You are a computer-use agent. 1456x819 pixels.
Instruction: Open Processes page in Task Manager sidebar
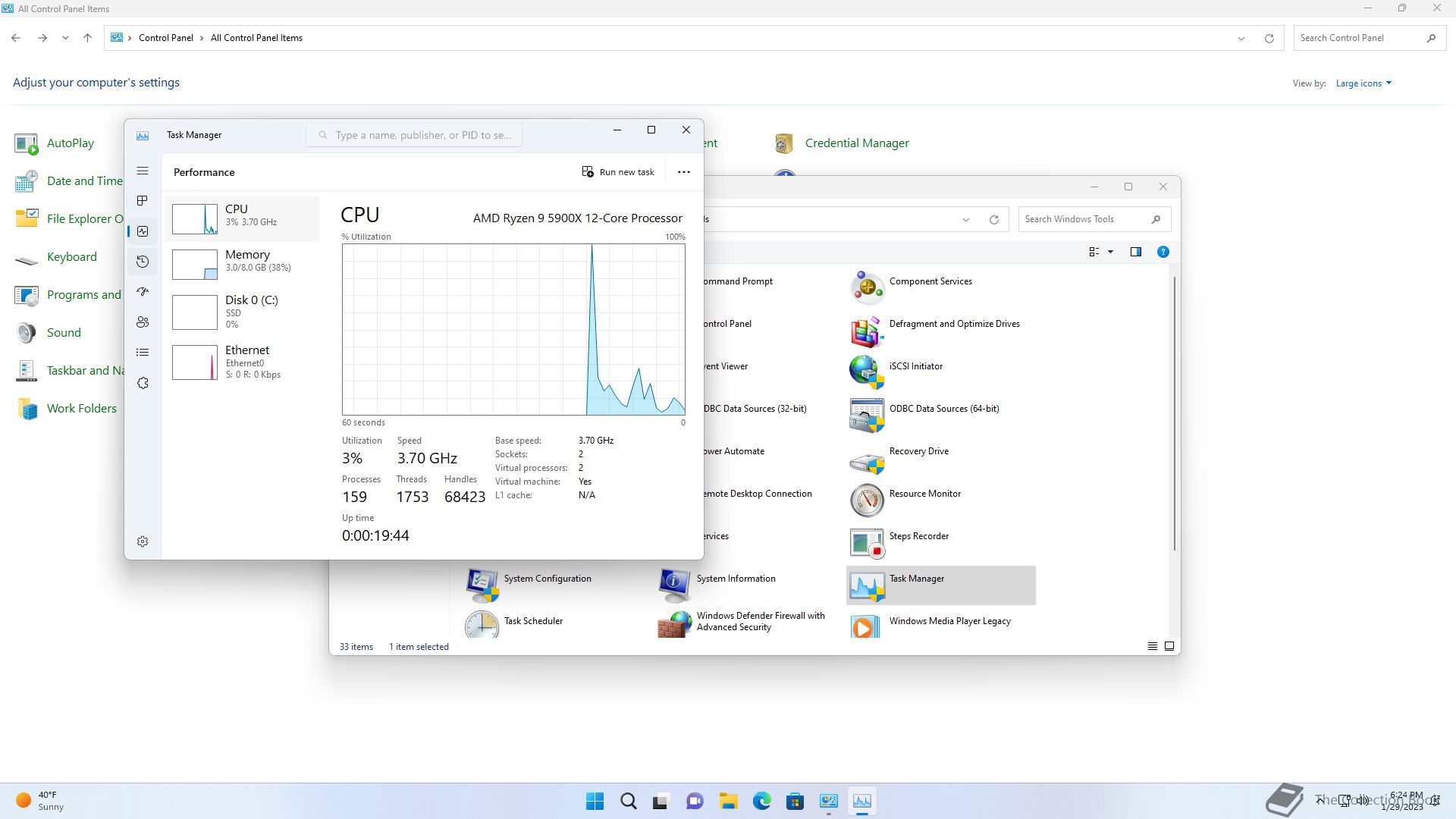click(143, 201)
